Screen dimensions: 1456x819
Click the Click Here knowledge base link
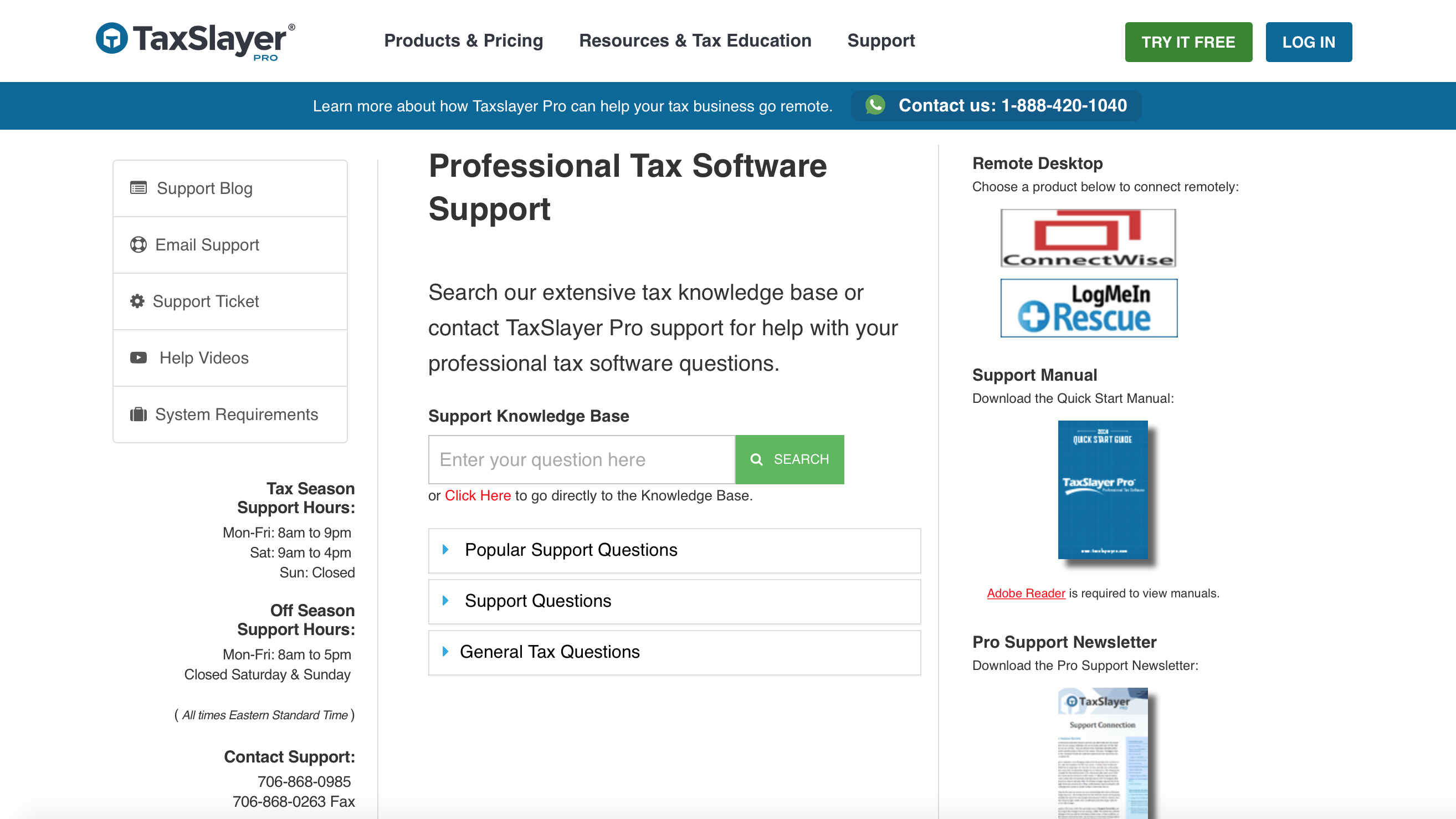(x=477, y=494)
